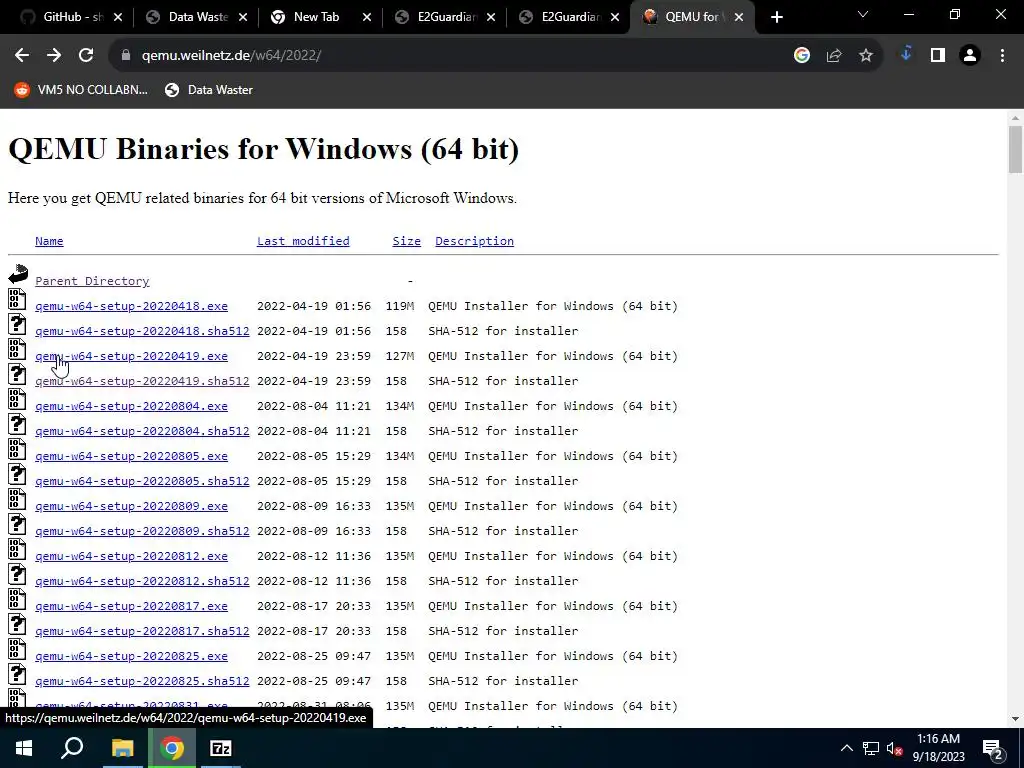Download qemu-w64-setup-20220418.exe

pyautogui.click(x=131, y=306)
